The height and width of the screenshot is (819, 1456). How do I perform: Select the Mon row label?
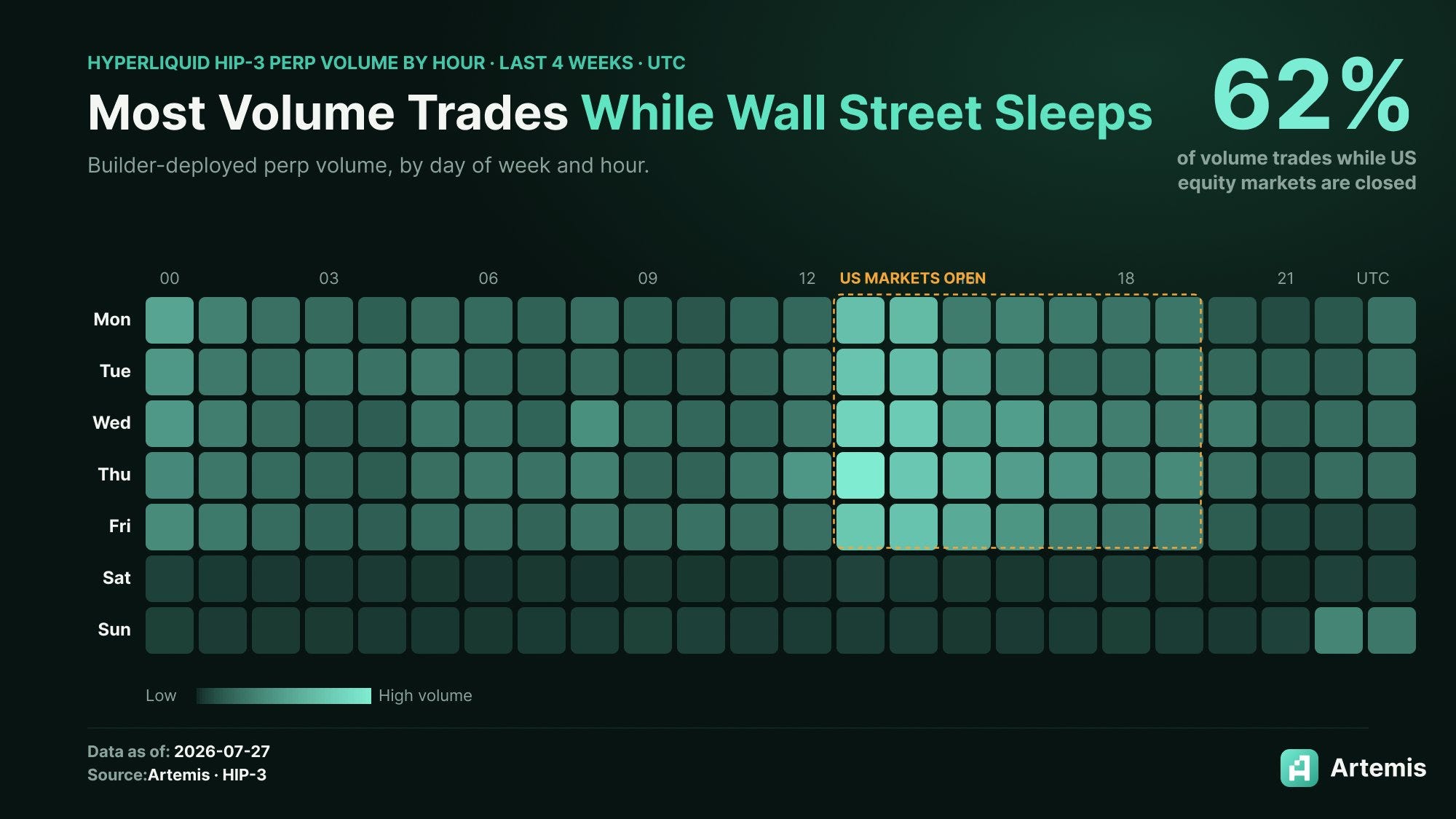click(112, 320)
